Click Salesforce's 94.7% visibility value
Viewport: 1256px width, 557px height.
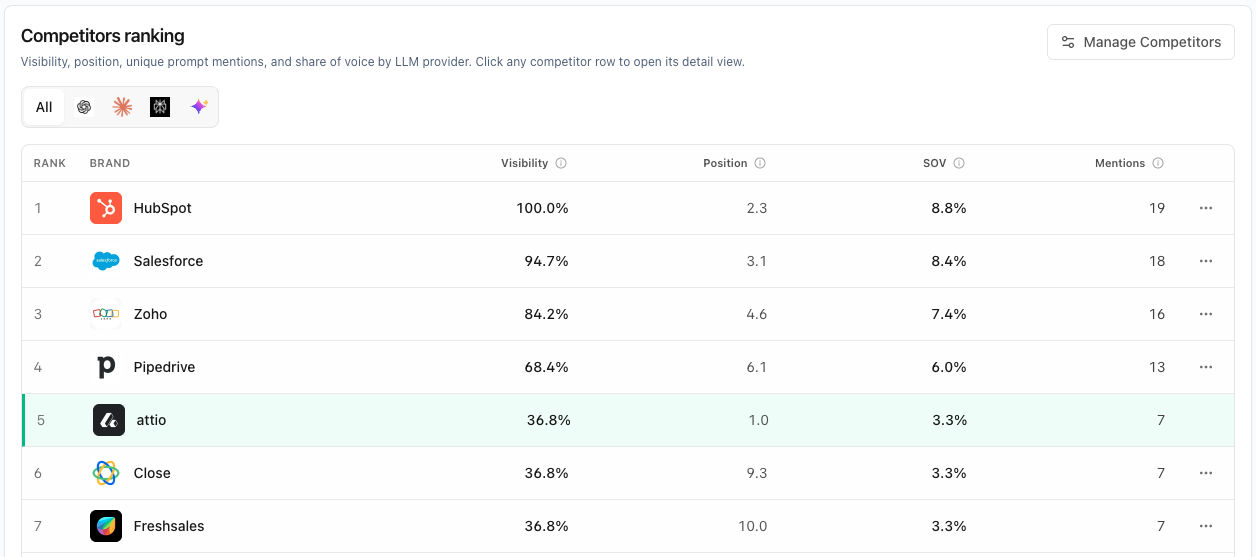(x=547, y=261)
